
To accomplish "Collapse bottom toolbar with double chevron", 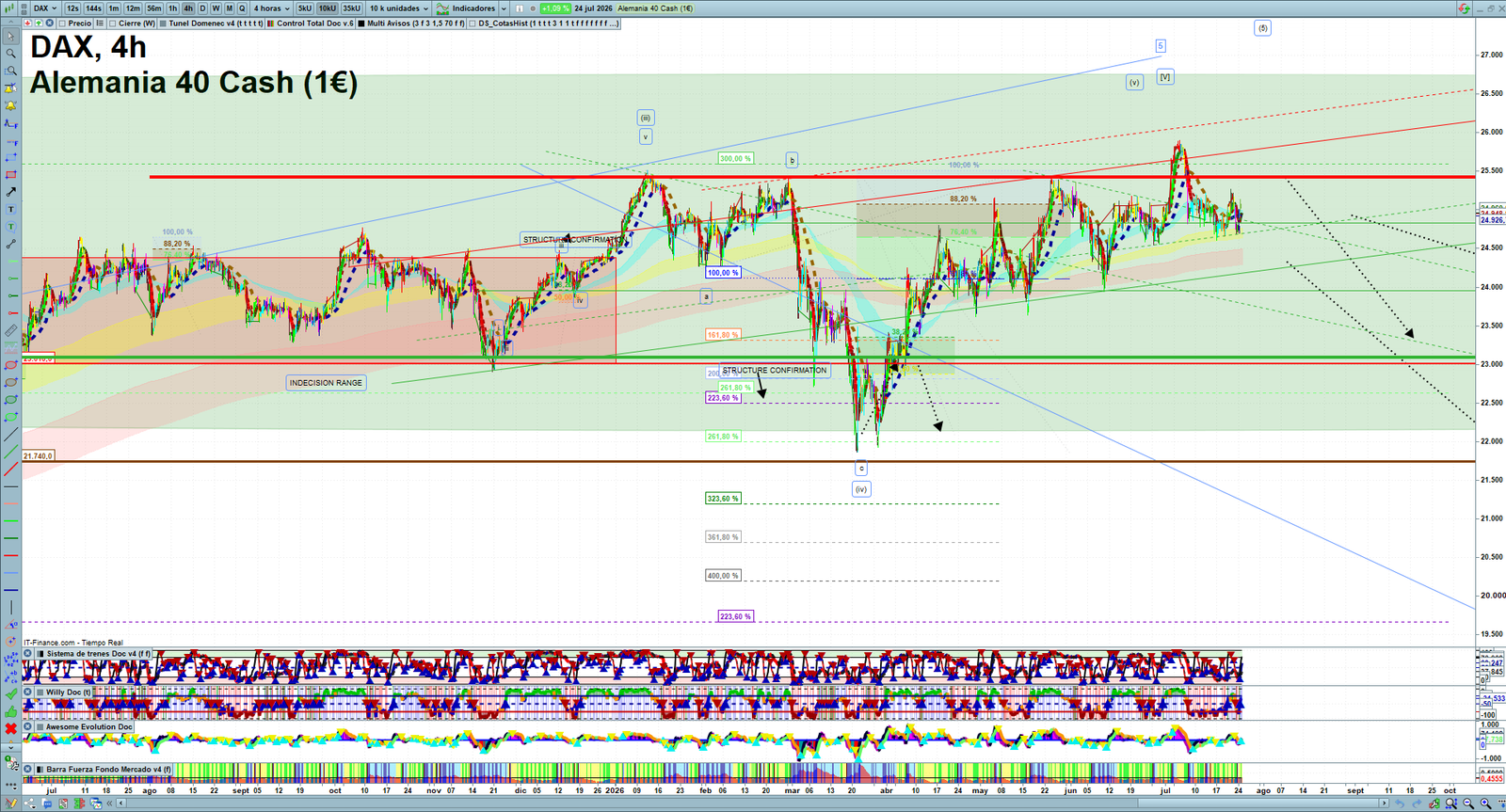I will point(109,804).
